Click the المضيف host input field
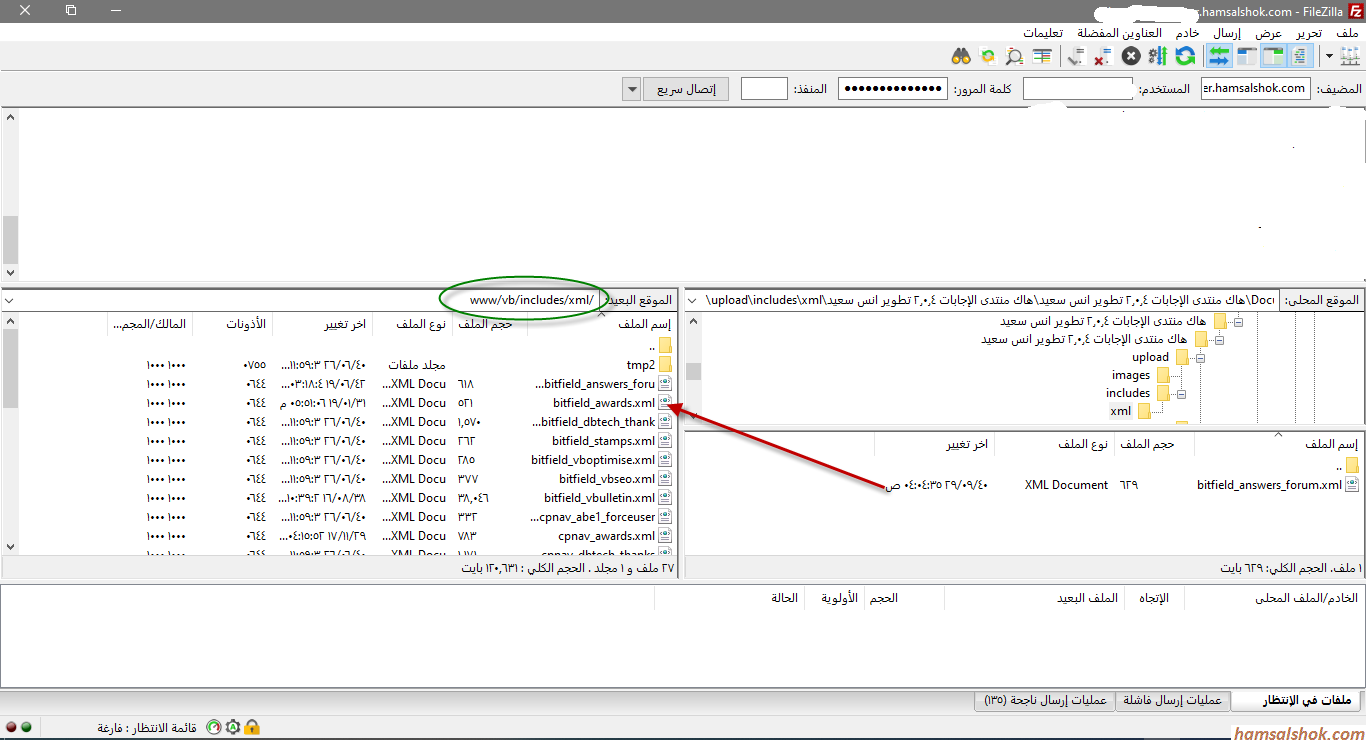 pos(1255,88)
